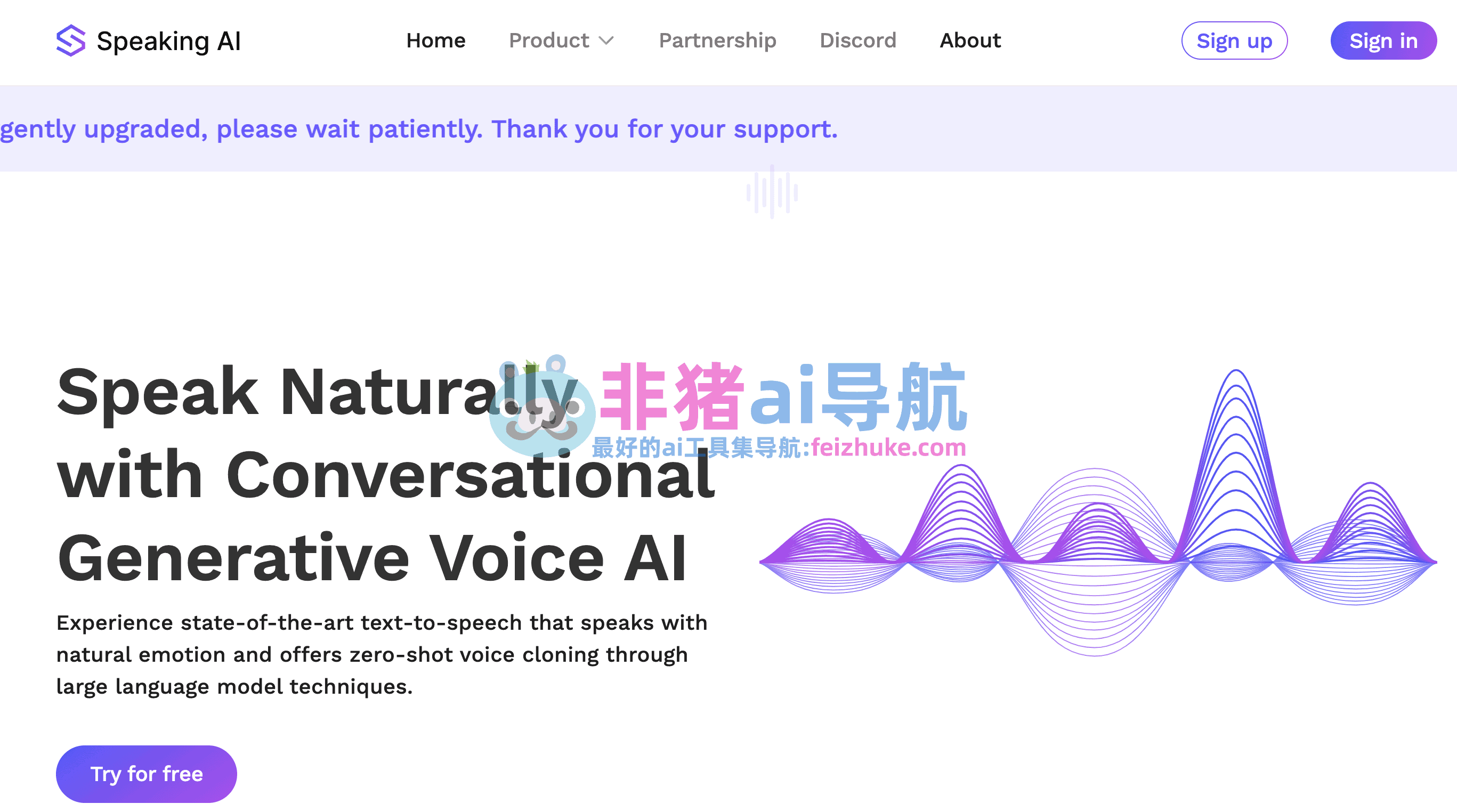Start with the Try for free button
The width and height of the screenshot is (1457, 812).
pyautogui.click(x=147, y=774)
